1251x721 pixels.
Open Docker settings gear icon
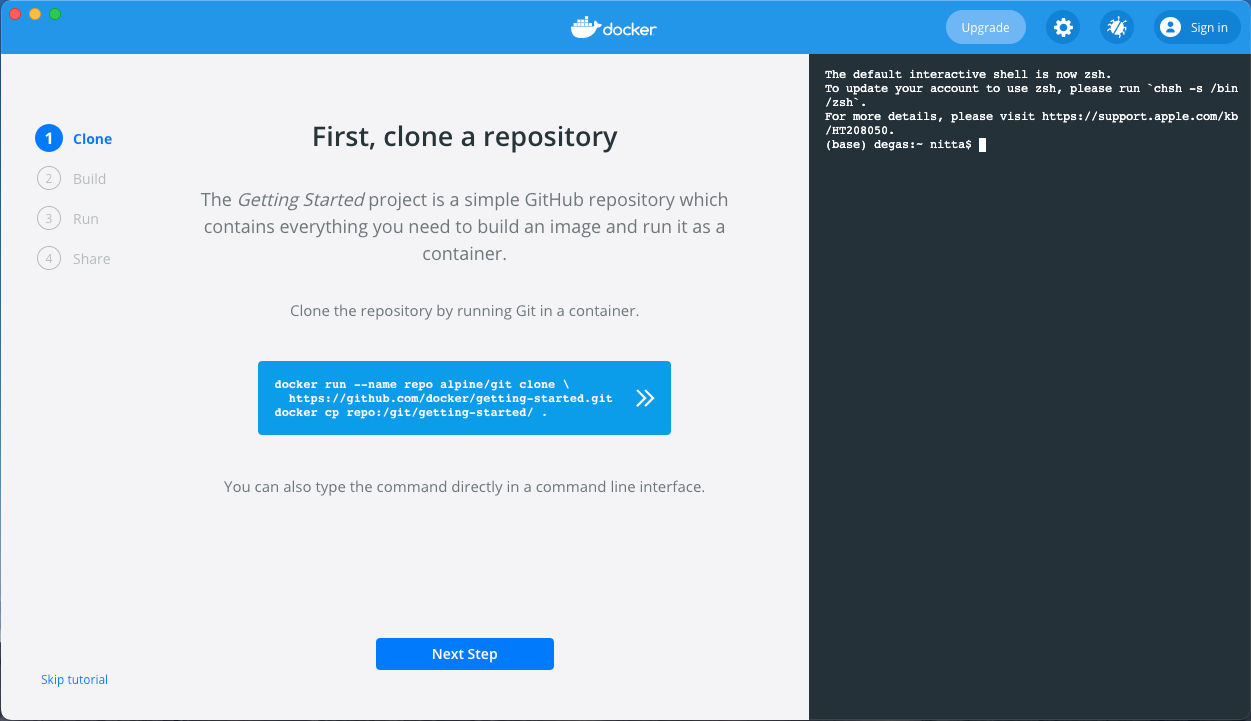tap(1062, 27)
